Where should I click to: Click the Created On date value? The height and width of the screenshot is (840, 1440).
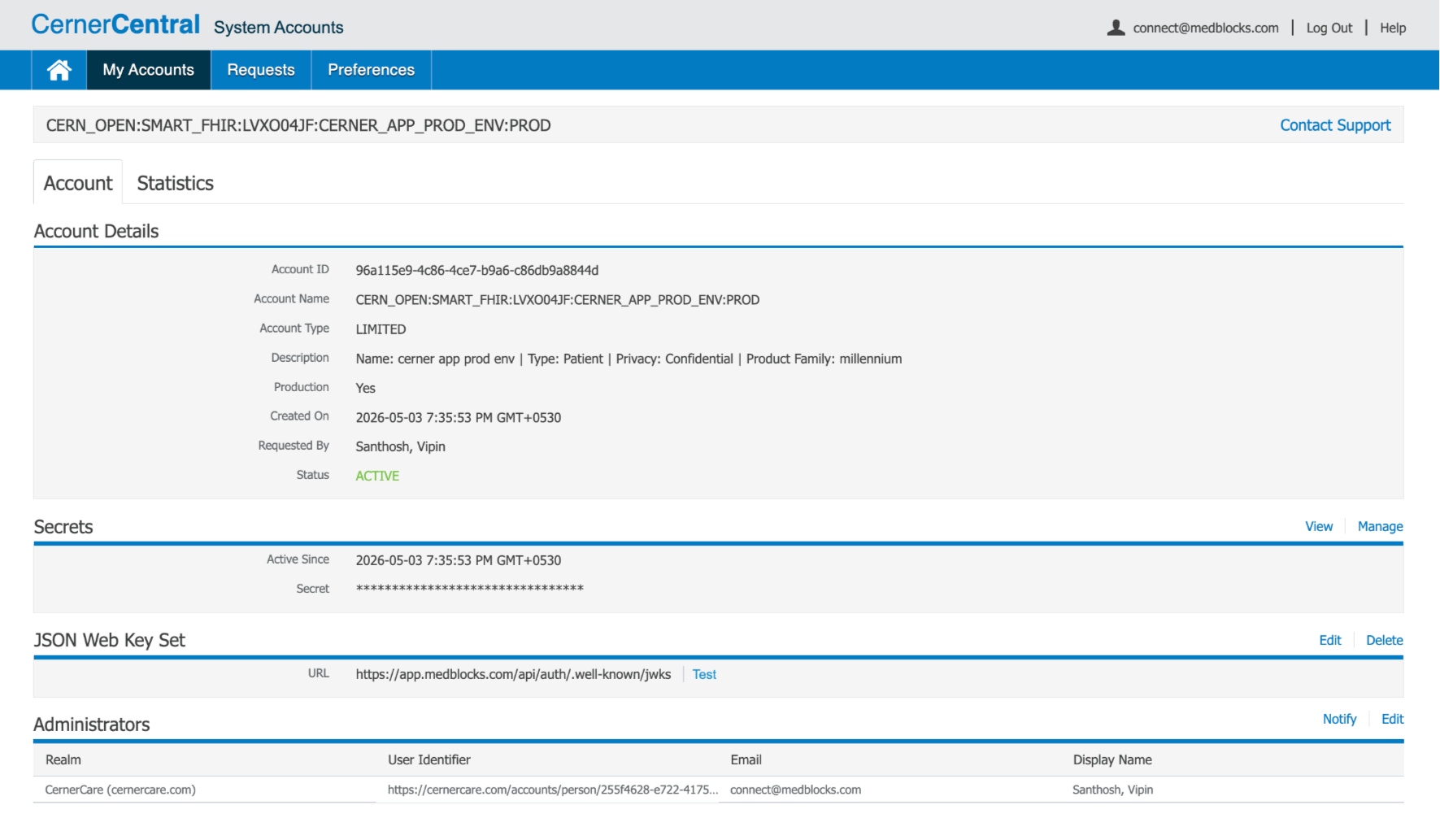pyautogui.click(x=459, y=417)
